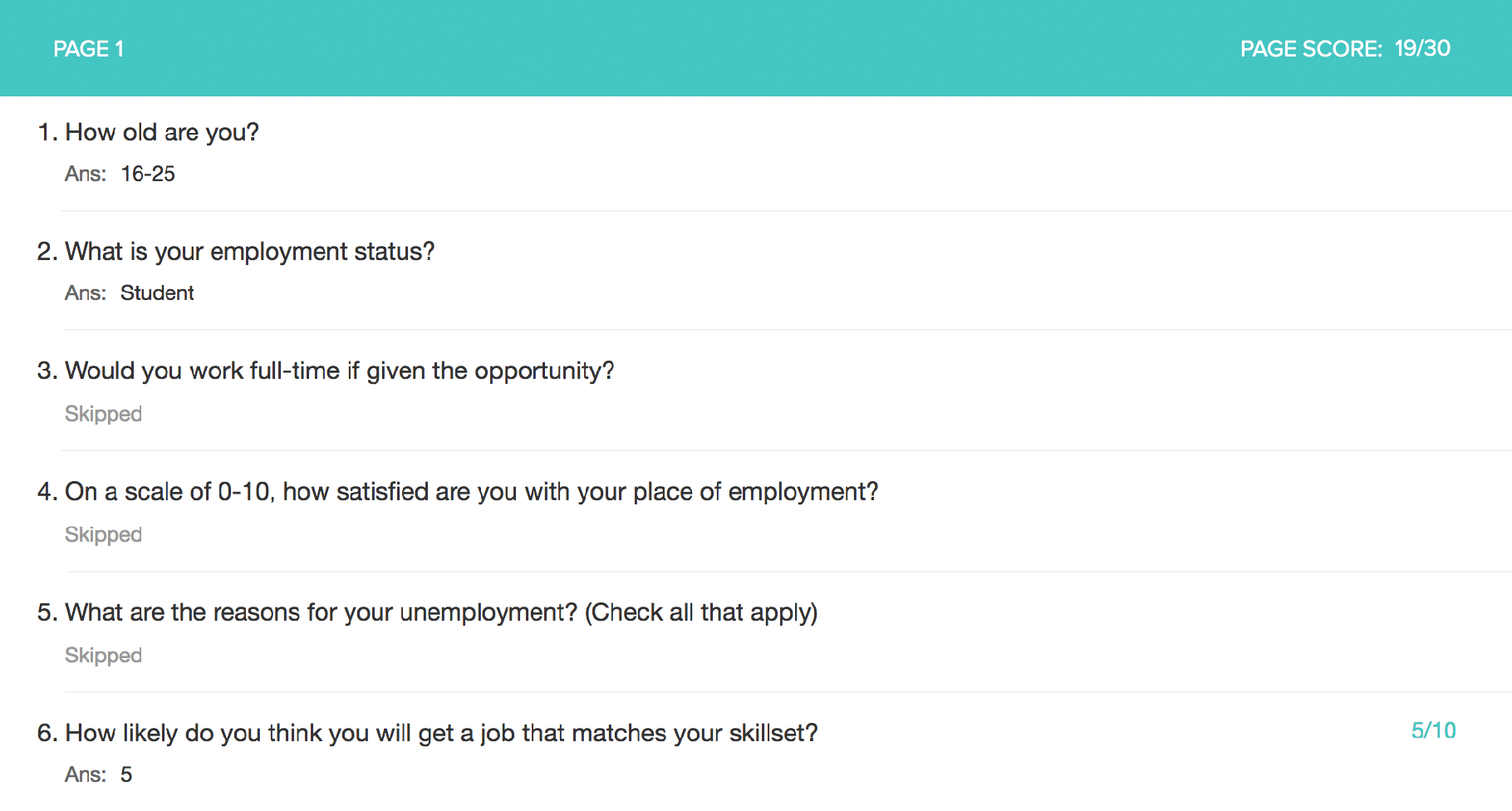Click the PAGE 1 header label
This screenshot has height=811, width=1512.
click(x=88, y=49)
